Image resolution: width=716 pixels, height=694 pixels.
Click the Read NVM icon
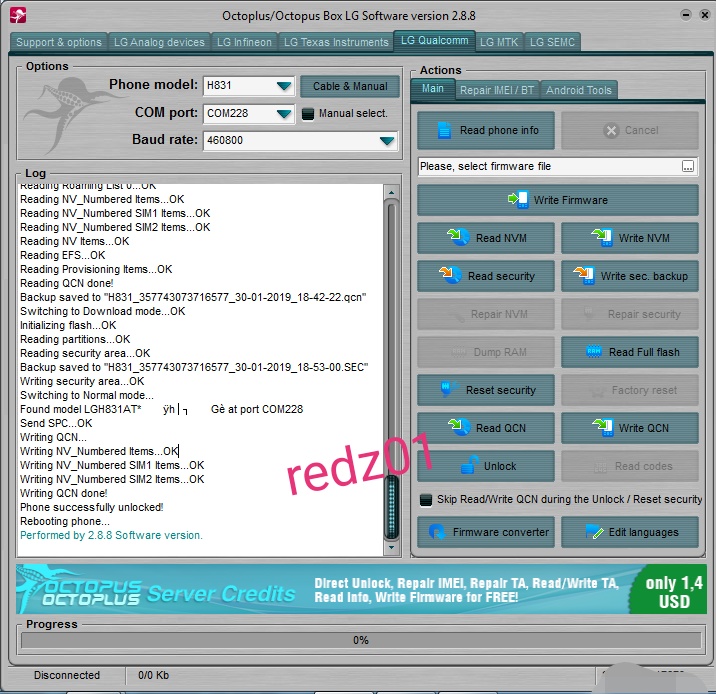458,237
